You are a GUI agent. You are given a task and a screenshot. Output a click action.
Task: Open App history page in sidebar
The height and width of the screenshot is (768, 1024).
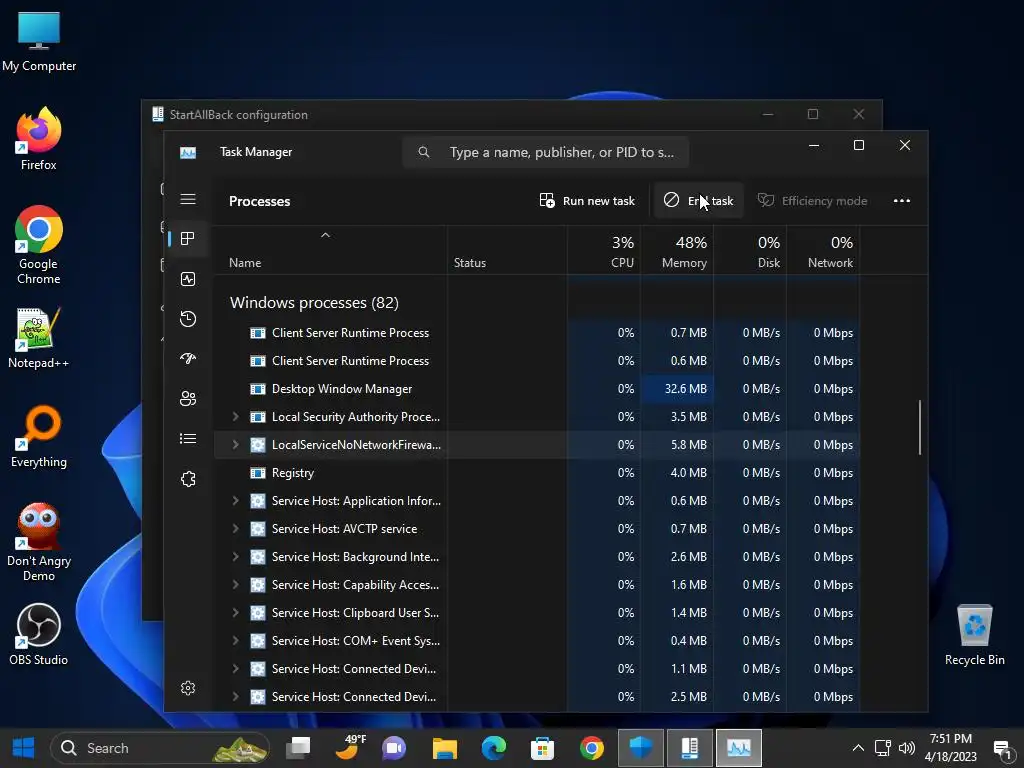tap(188, 319)
